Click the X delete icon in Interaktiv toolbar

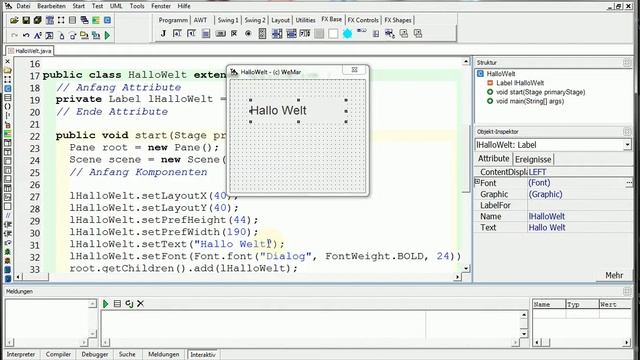pos(140,304)
